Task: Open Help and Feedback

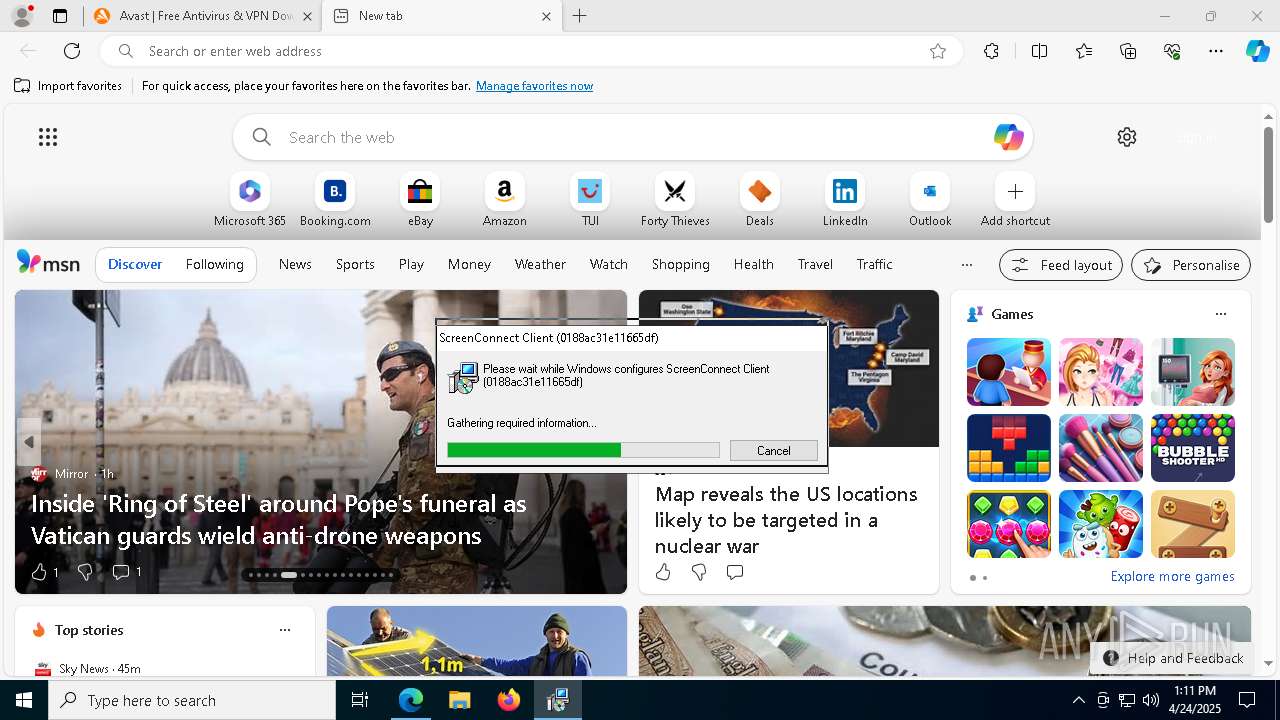Action: (1174, 658)
